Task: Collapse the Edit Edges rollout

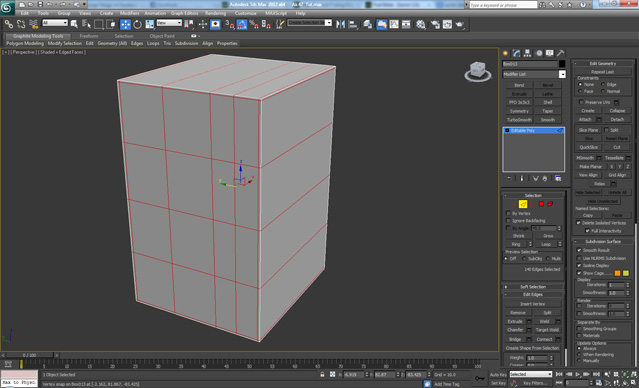Action: [533, 294]
